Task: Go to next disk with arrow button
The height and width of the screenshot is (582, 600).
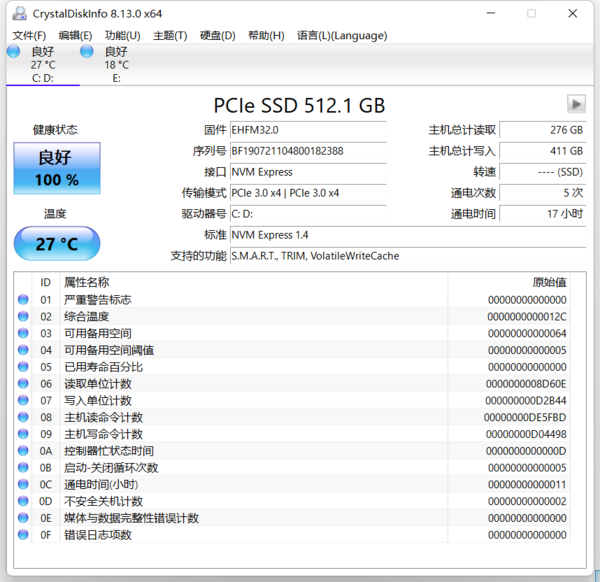Action: coord(576,104)
